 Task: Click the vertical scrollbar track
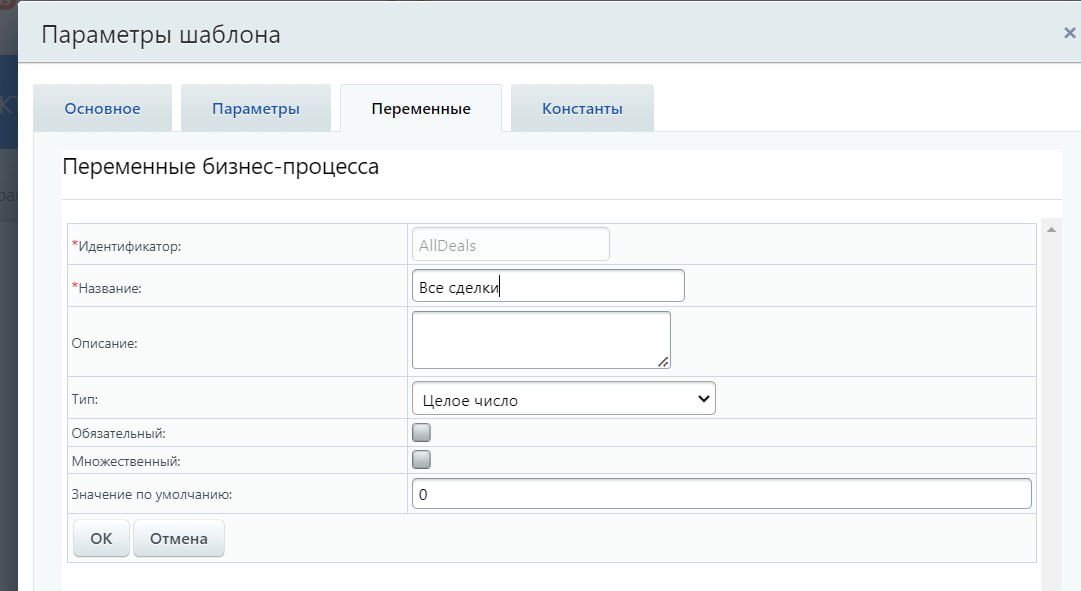1051,400
